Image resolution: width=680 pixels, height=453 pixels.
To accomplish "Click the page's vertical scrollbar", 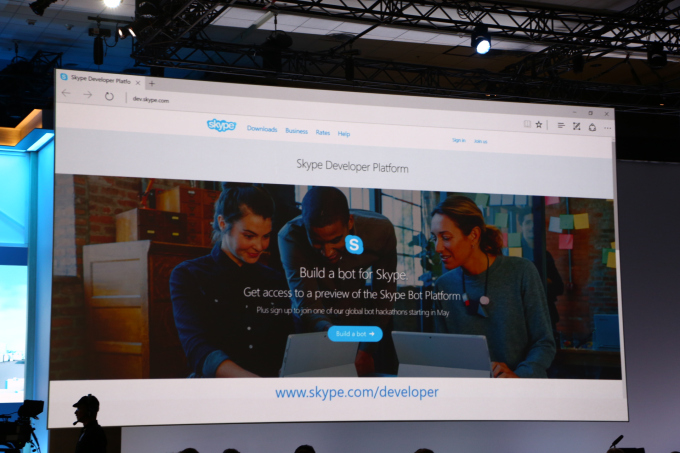I will tap(619, 260).
